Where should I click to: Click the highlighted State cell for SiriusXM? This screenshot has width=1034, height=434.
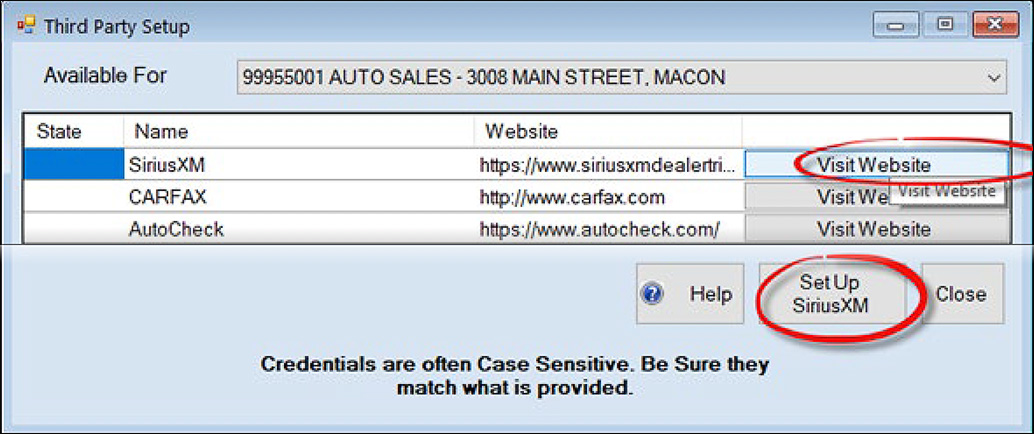tap(73, 165)
